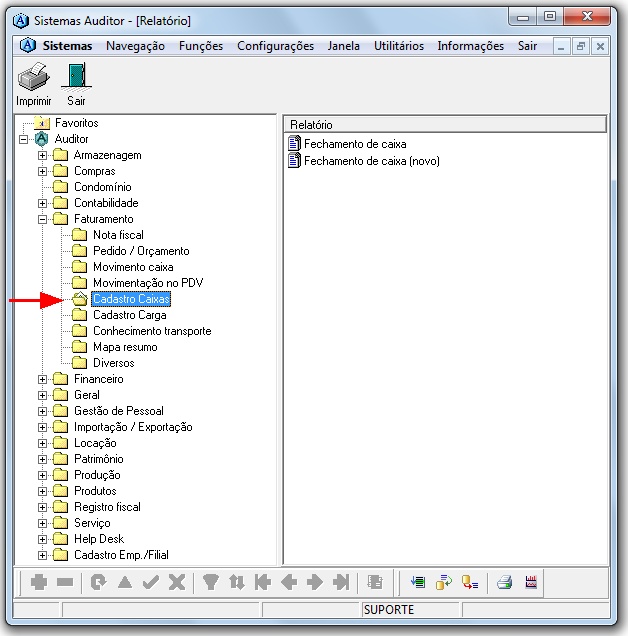Click the Auditor logo icon in menu bar

[28, 45]
